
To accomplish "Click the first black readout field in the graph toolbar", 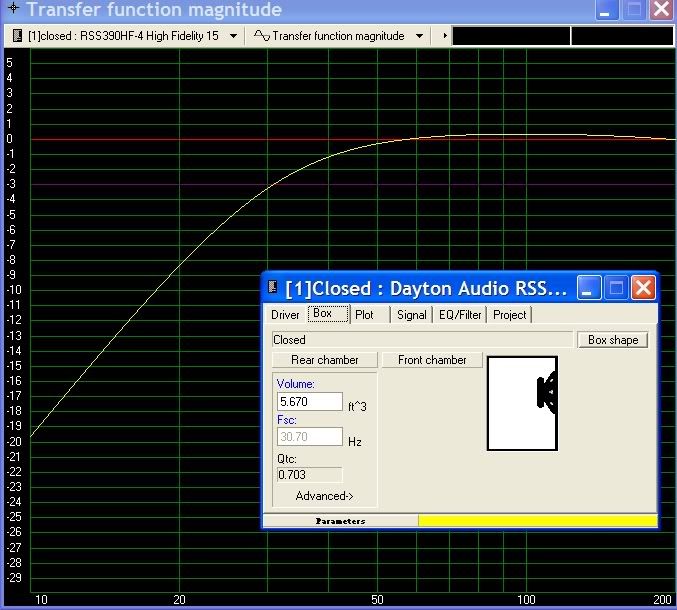I will pyautogui.click(x=511, y=36).
